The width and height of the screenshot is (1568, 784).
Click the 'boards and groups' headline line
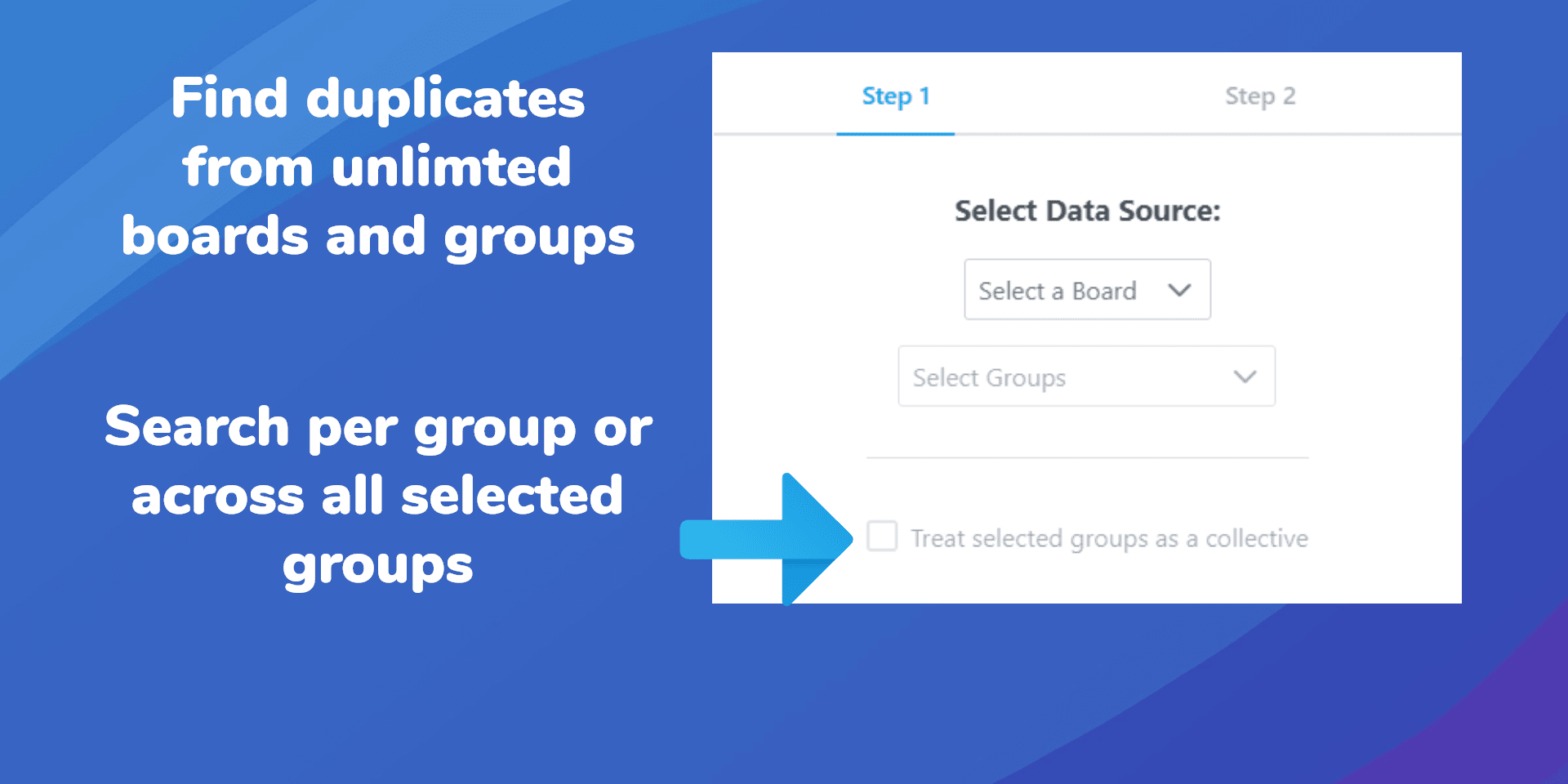[x=378, y=236]
